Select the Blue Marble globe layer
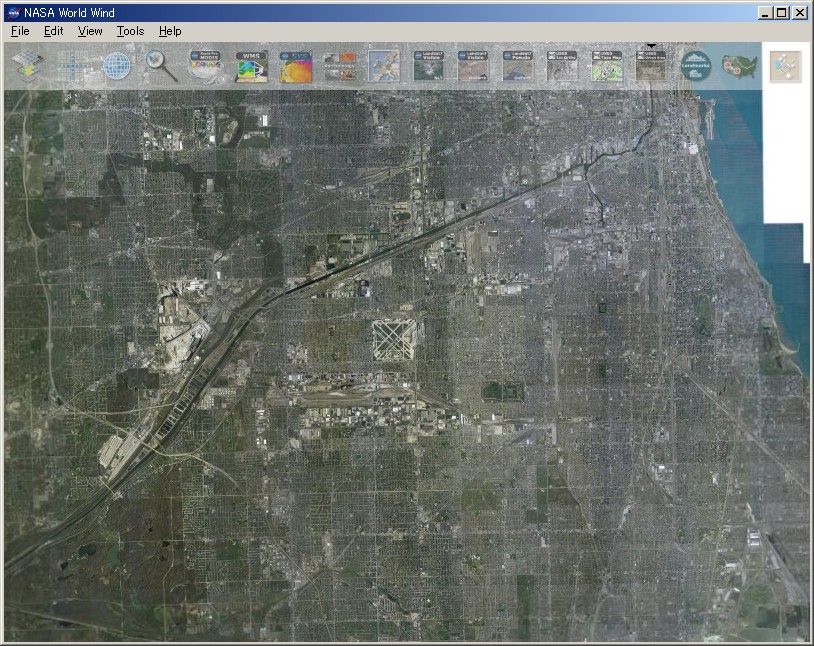Viewport: 814px width, 646px height. point(115,65)
